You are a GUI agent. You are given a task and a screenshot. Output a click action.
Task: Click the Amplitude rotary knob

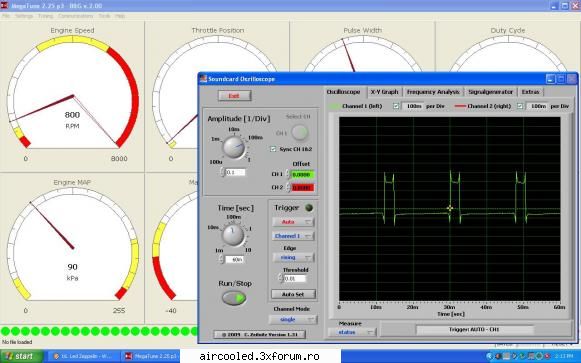[x=233, y=147]
